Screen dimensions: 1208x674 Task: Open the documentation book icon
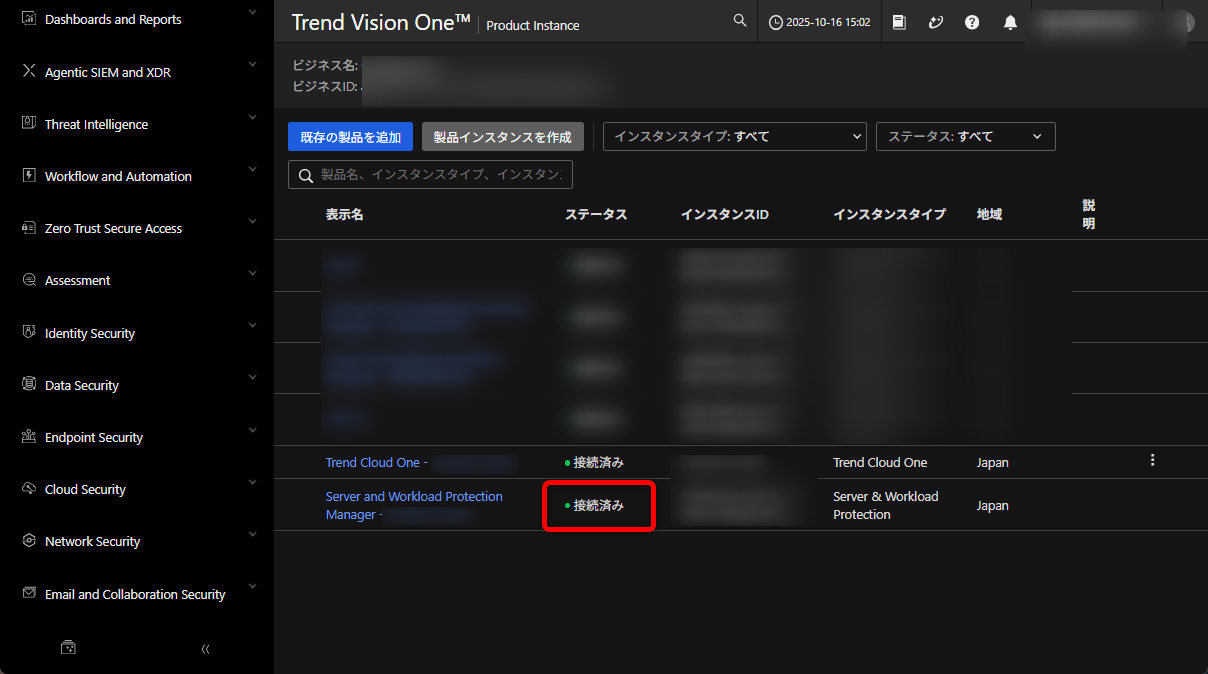pyautogui.click(x=899, y=22)
